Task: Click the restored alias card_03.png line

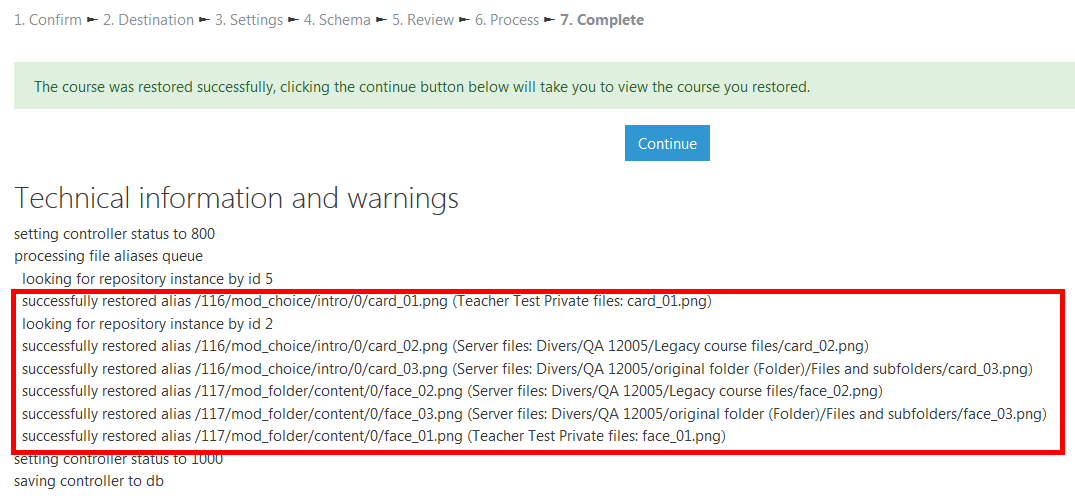Action: point(527,369)
